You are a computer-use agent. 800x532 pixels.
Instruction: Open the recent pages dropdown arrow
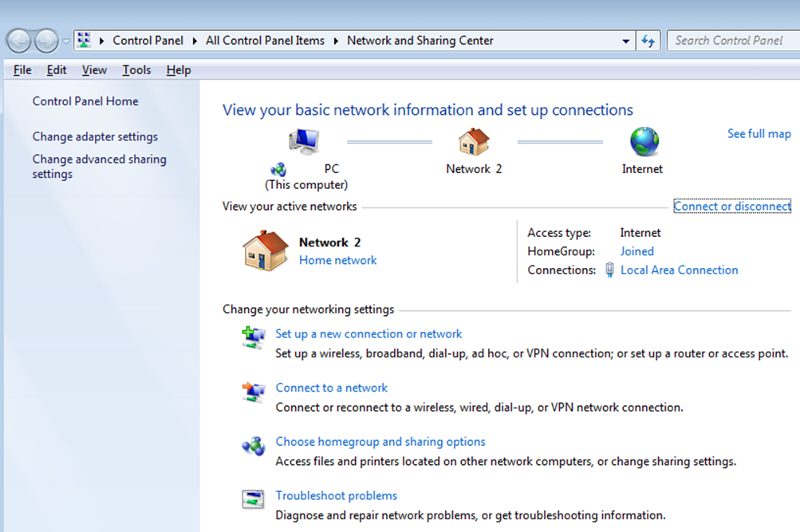[66, 41]
